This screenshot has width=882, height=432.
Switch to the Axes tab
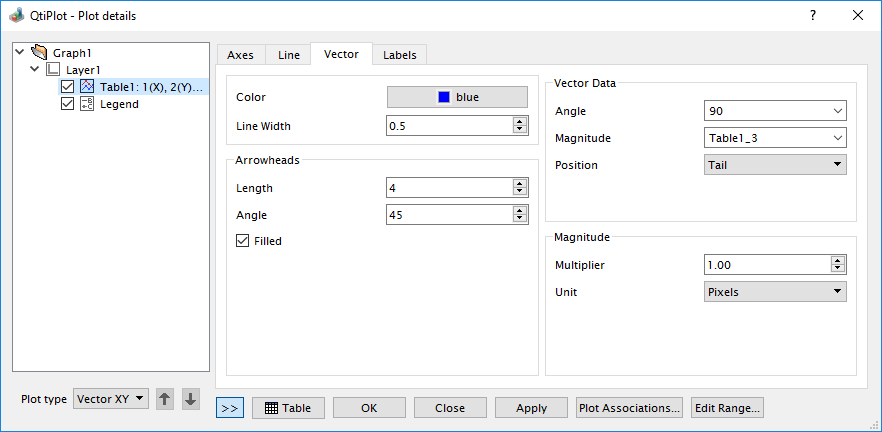coord(240,55)
